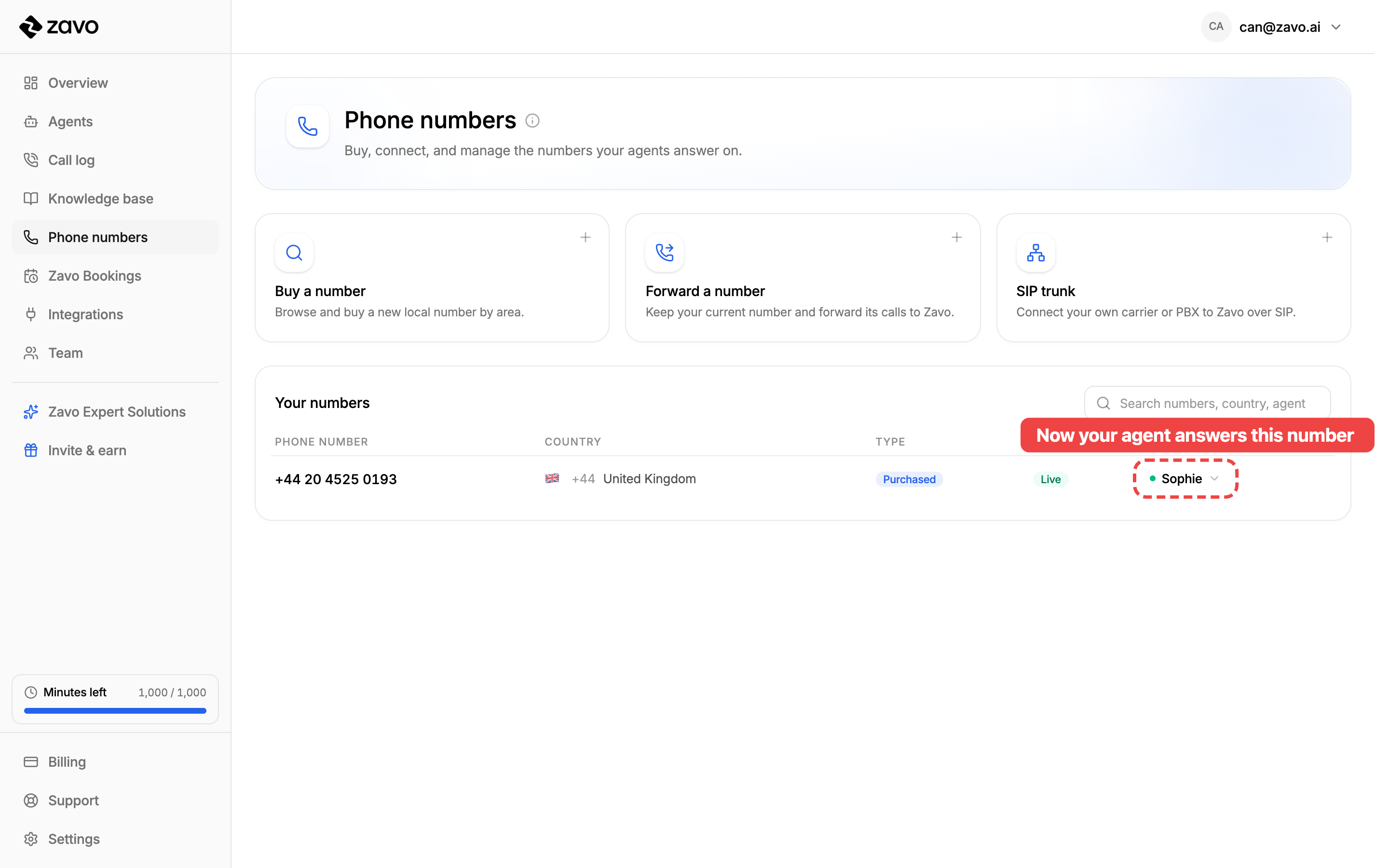Navigate to Knowledge base
Viewport: 1389px width, 868px height.
[x=115, y=198]
